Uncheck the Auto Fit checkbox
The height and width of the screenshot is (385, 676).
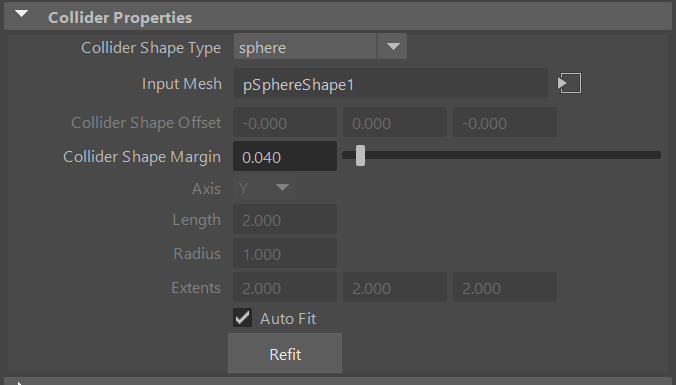pyautogui.click(x=242, y=318)
